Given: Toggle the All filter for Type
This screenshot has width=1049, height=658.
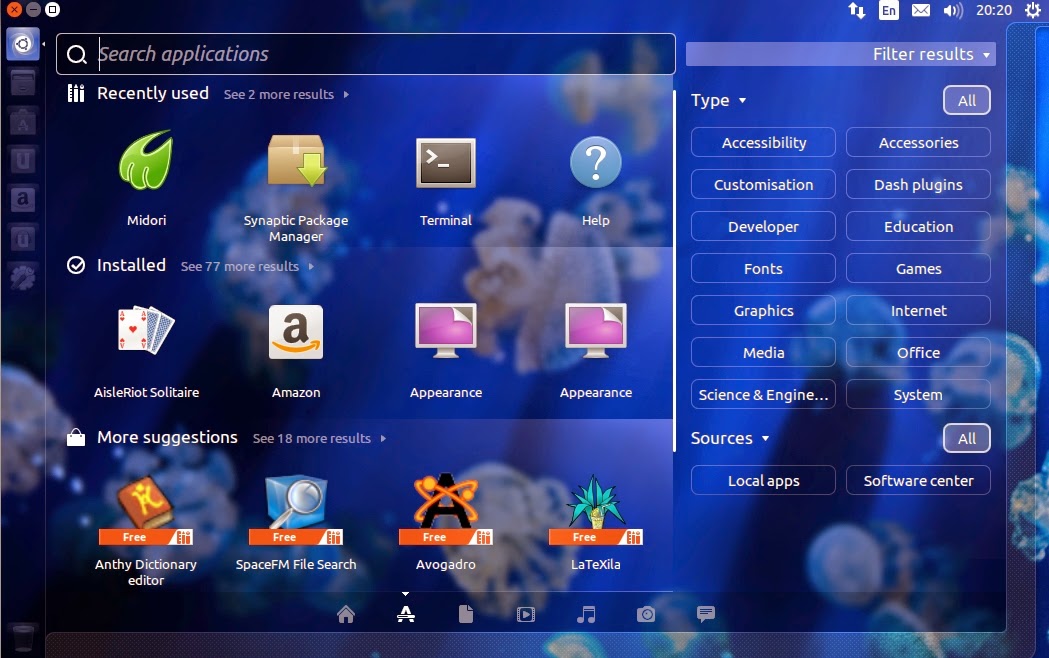Looking at the screenshot, I should tap(966, 100).
